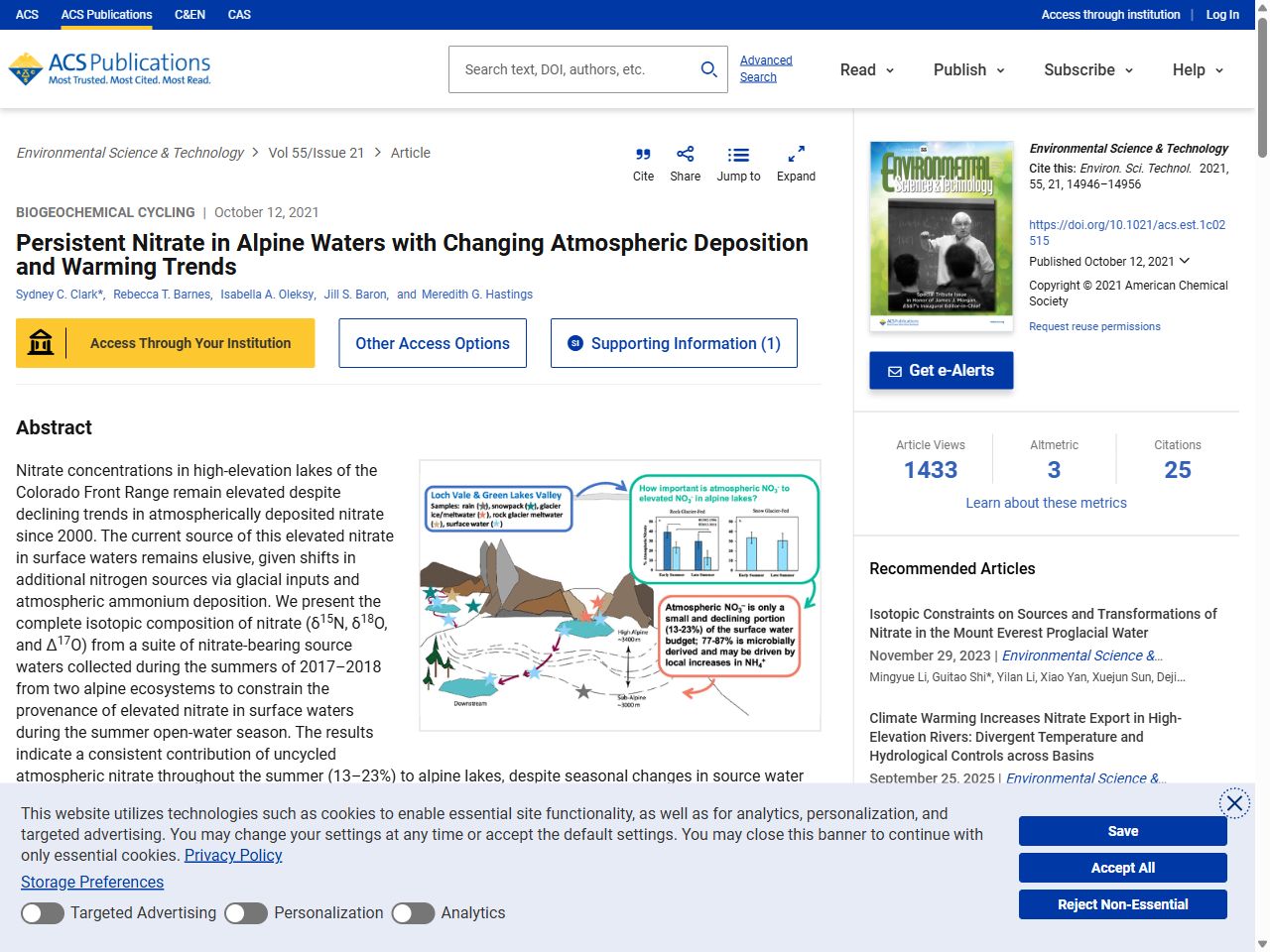Click the institution building icon on access button

(x=41, y=342)
